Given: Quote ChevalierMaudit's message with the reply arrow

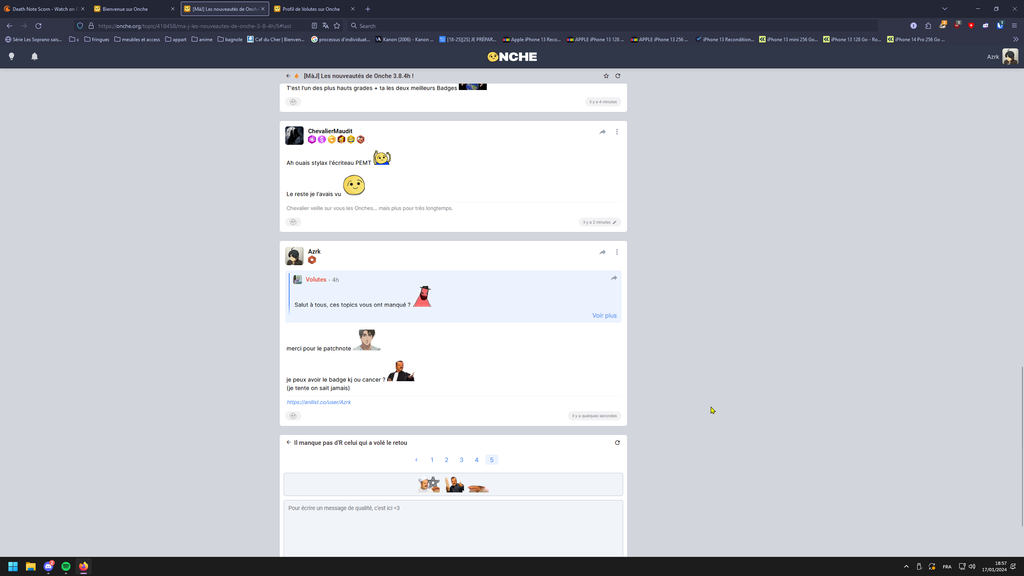Looking at the screenshot, I should click(x=602, y=132).
